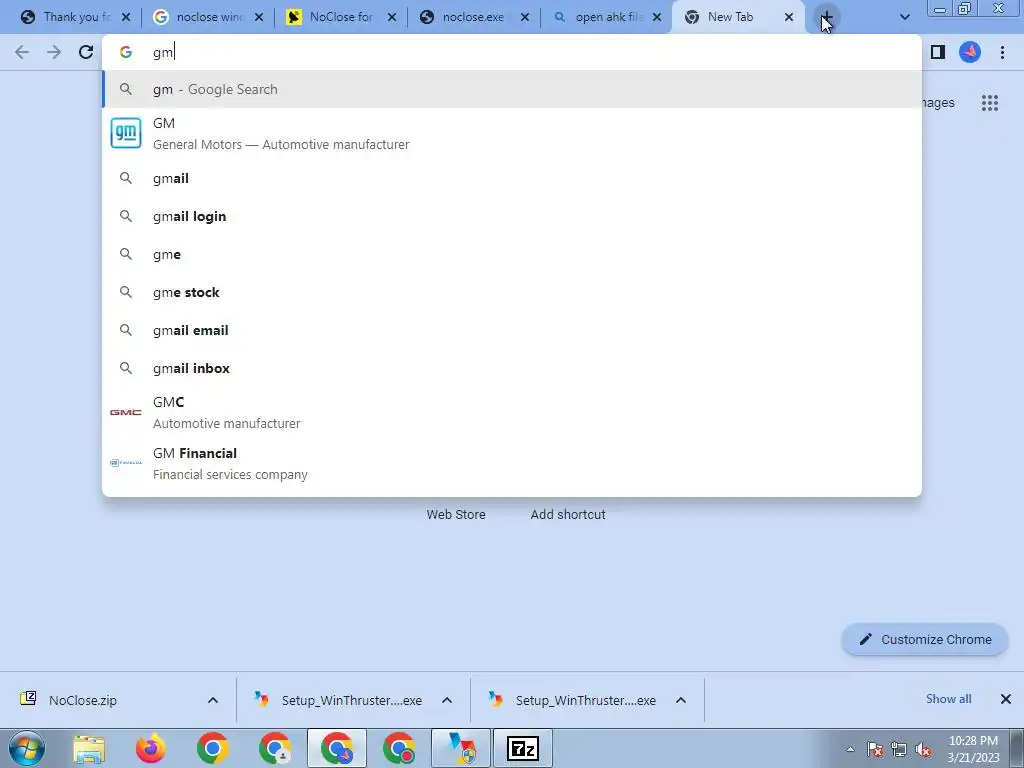Select the GM General Motors suggestion
This screenshot has height=768, width=1024.
point(512,133)
